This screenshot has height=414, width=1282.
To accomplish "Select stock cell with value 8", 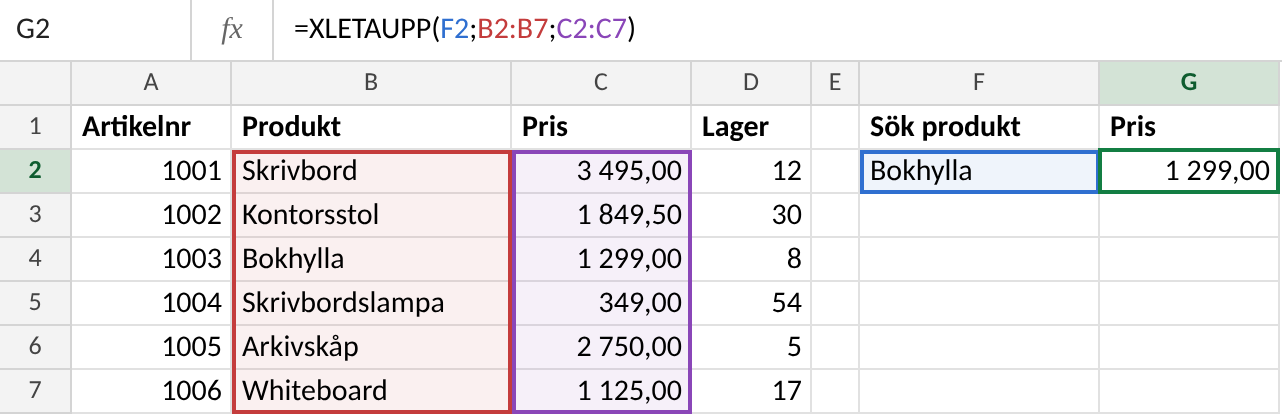I will (x=751, y=259).
